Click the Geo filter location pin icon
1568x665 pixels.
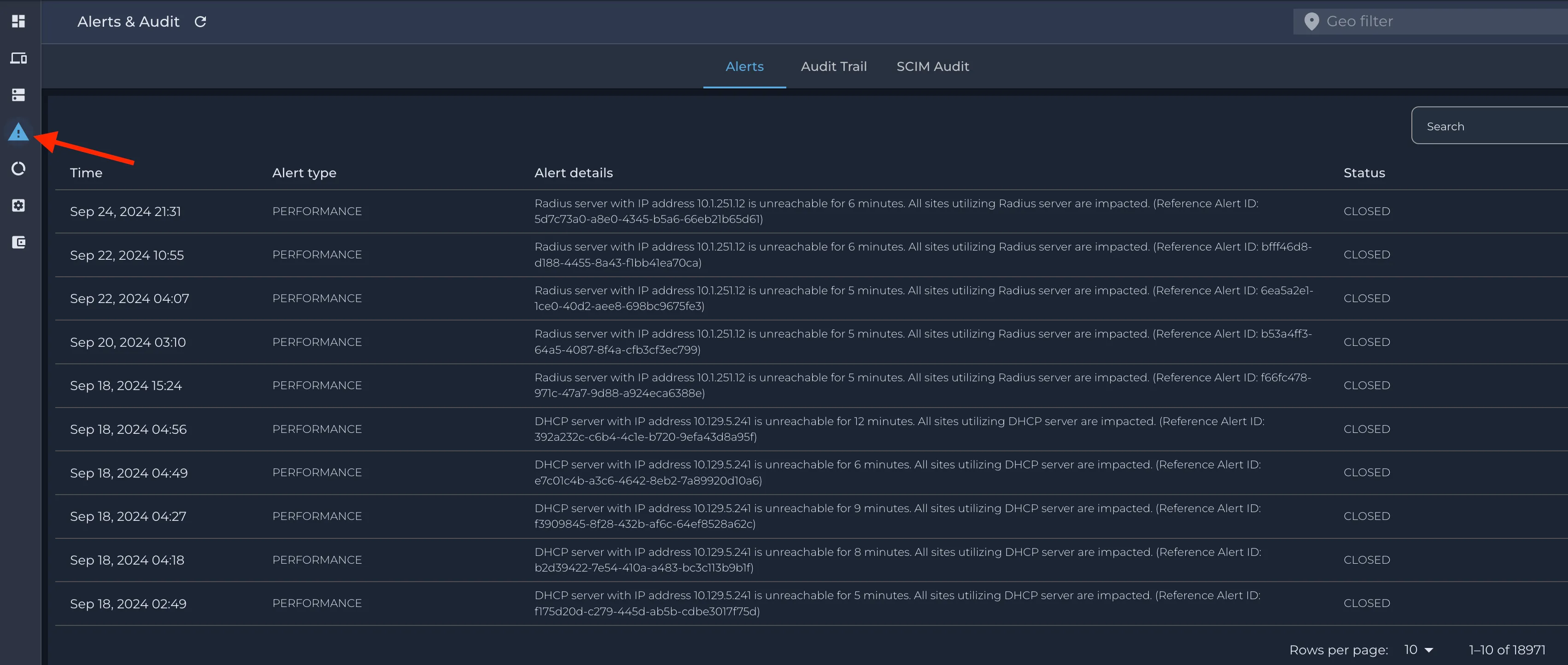pyautogui.click(x=1311, y=22)
